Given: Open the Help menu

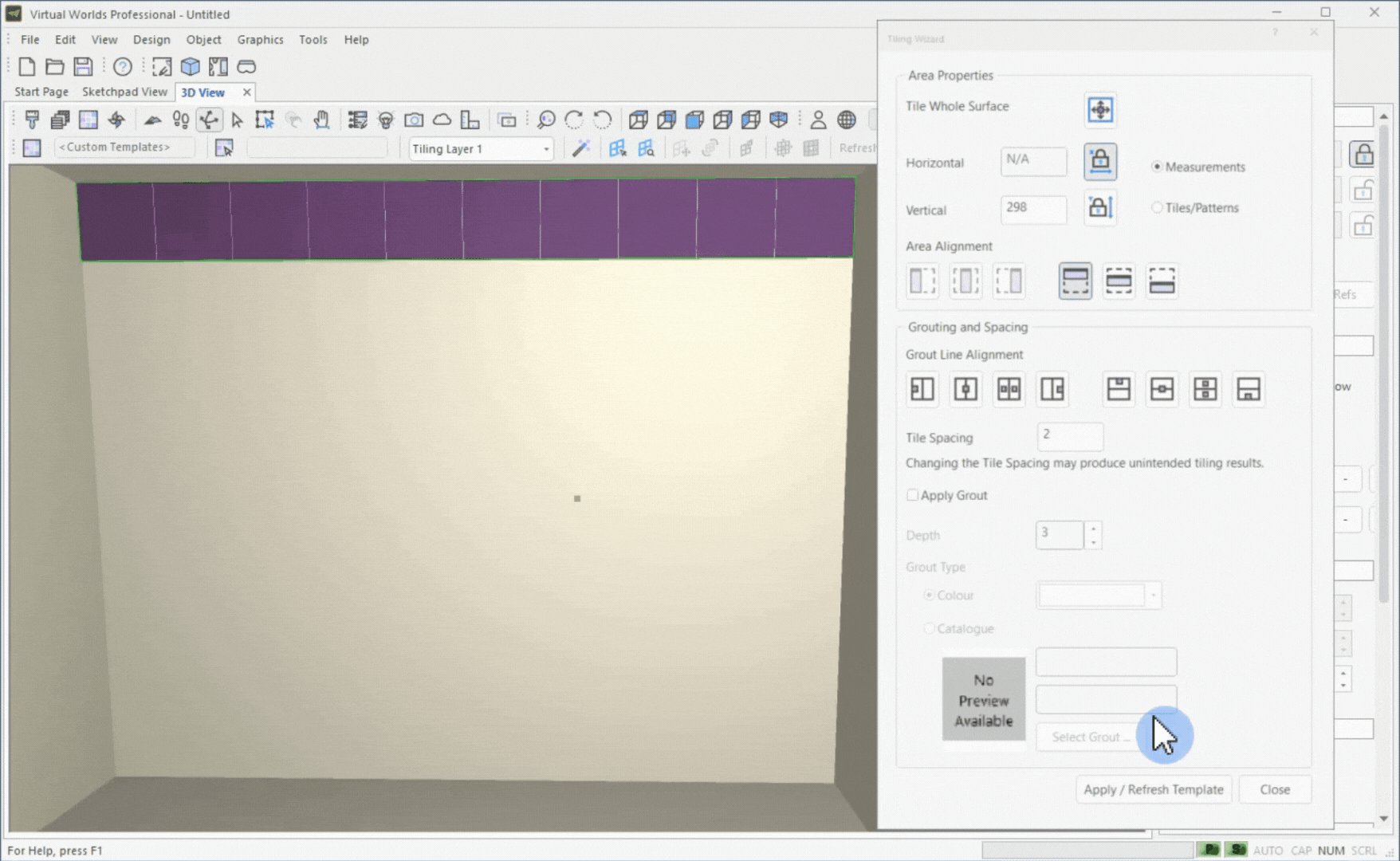Looking at the screenshot, I should pos(356,39).
